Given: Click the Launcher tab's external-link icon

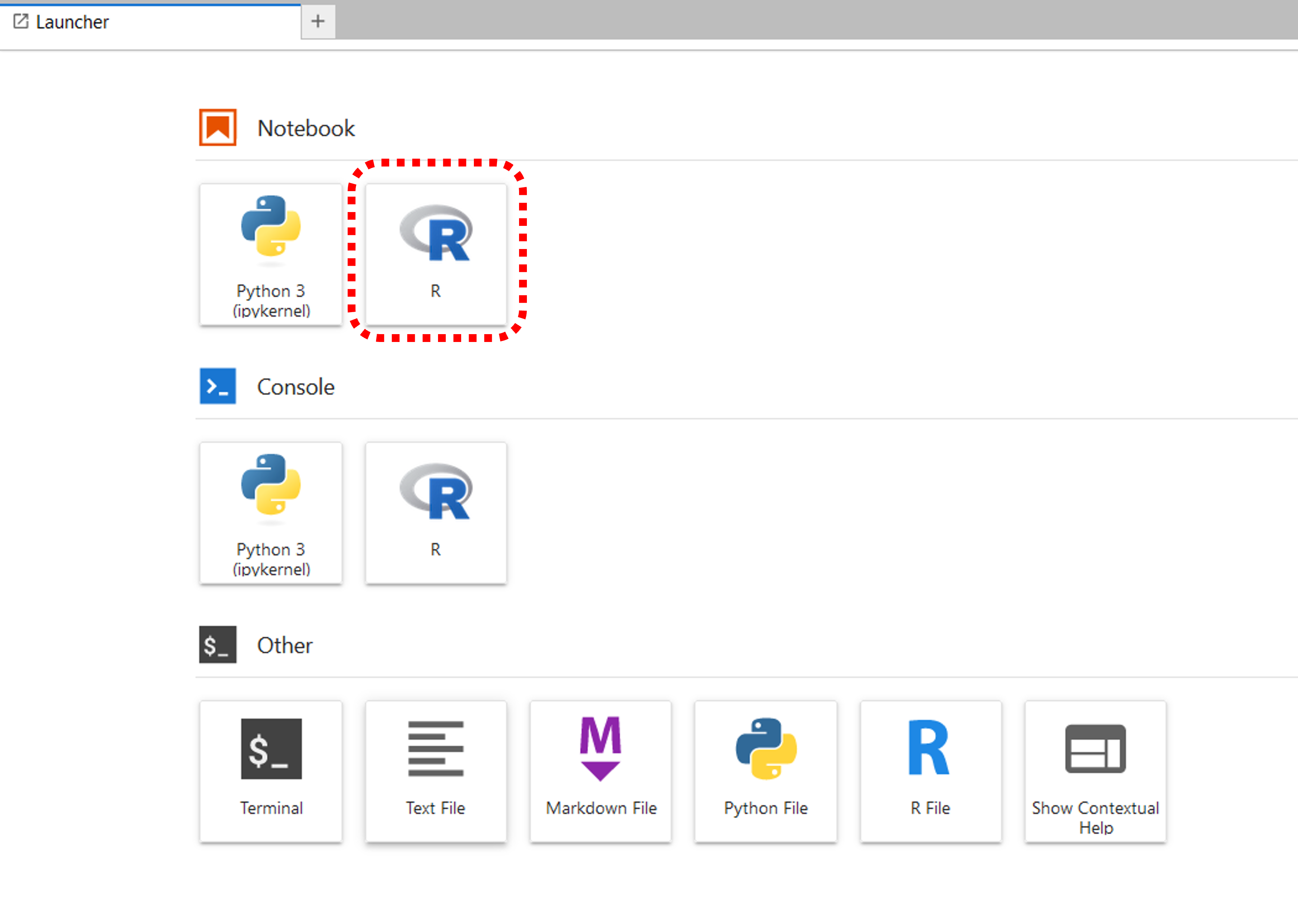Looking at the screenshot, I should pyautogui.click(x=21, y=22).
